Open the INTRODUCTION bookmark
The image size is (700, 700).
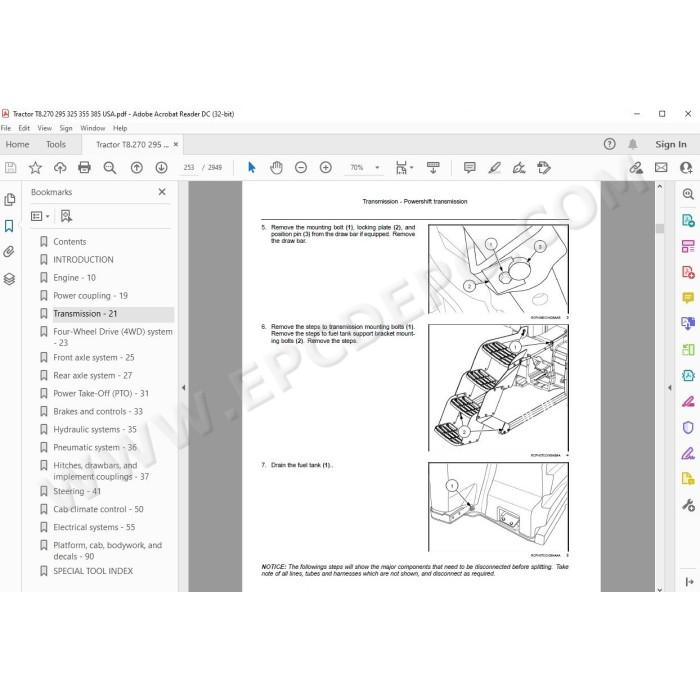(83, 259)
